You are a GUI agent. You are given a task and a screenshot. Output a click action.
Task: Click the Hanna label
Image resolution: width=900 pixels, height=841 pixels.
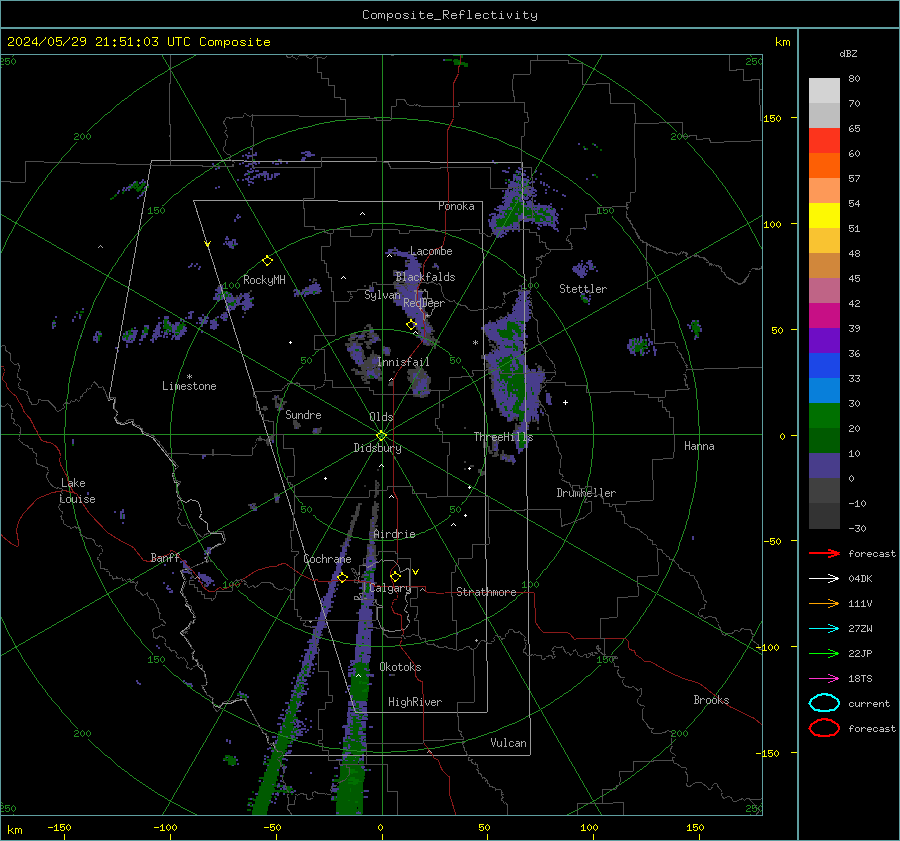tap(699, 446)
